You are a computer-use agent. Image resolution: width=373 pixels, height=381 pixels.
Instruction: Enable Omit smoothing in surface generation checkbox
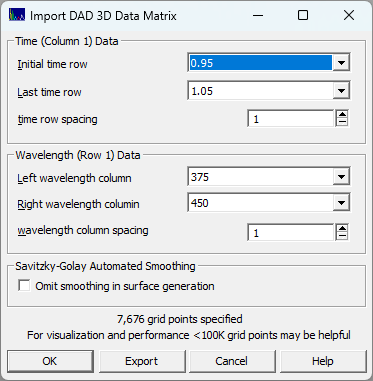[x=24, y=286]
